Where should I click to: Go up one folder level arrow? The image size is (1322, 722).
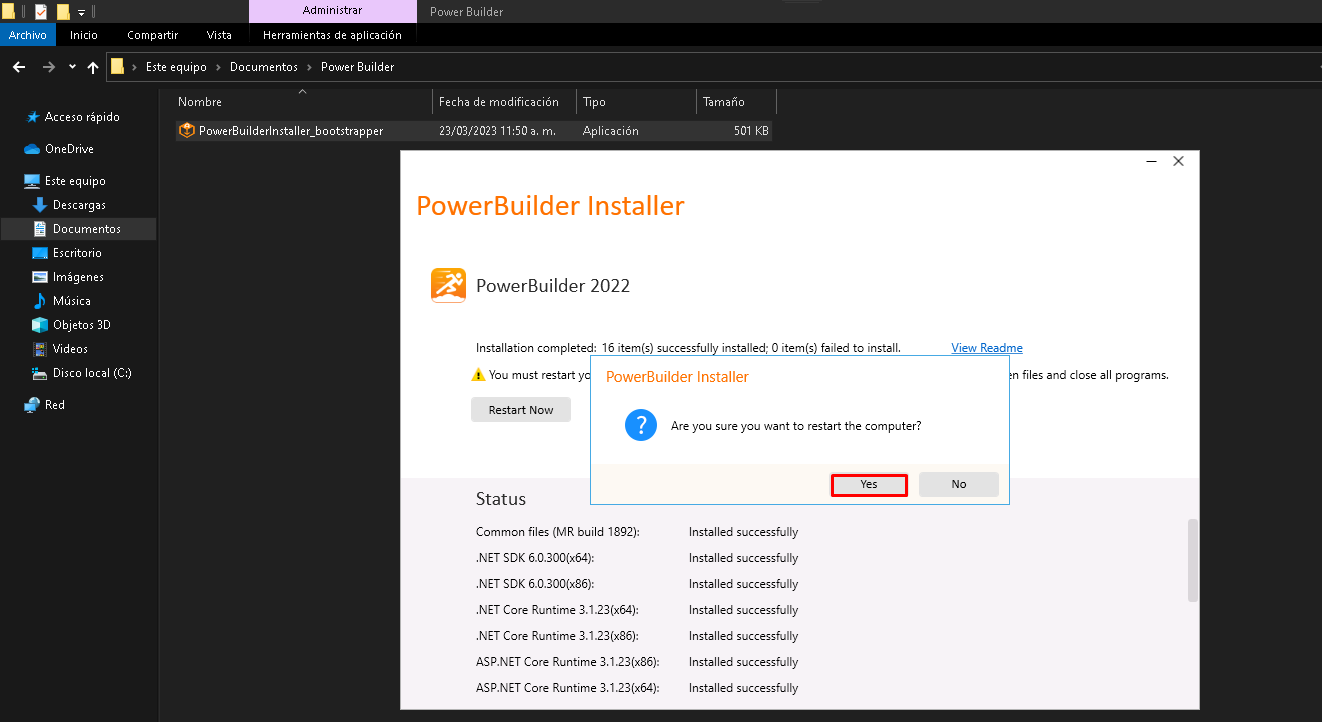[x=93, y=67]
